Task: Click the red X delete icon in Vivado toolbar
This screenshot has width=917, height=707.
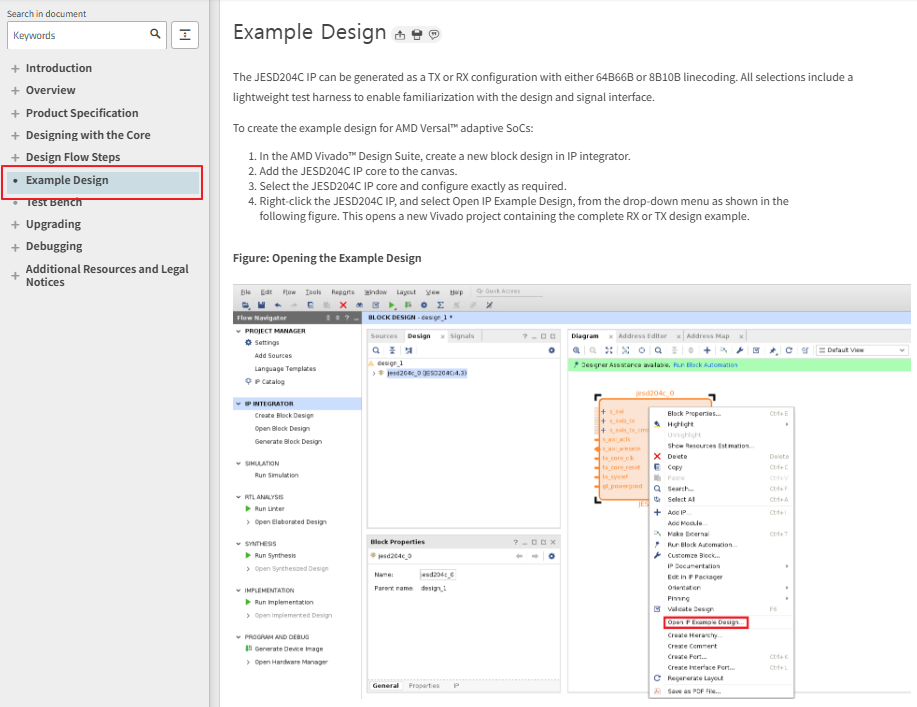Action: coord(343,305)
